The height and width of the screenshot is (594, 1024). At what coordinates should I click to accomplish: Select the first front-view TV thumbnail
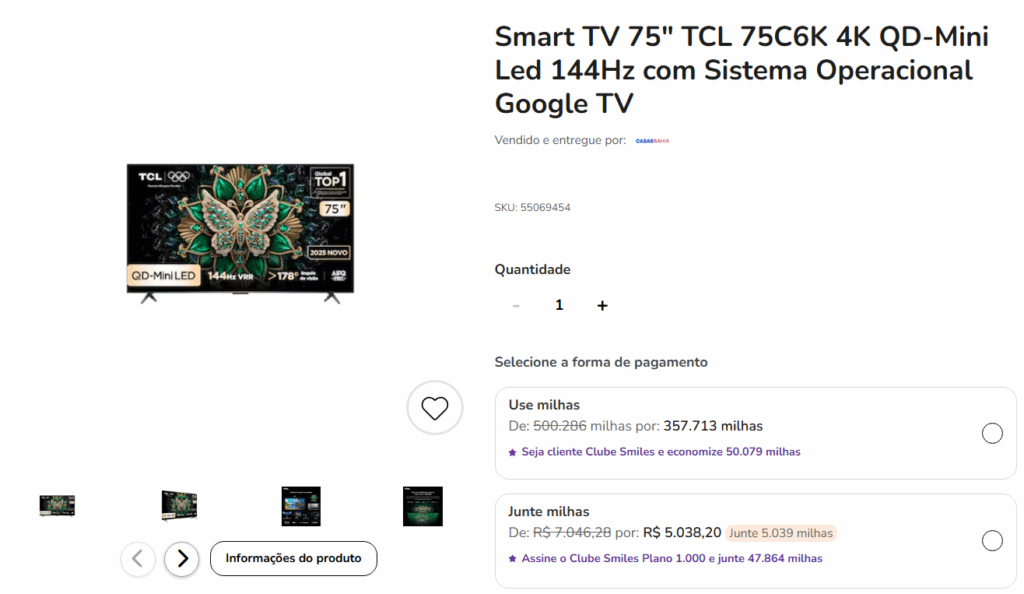click(57, 506)
